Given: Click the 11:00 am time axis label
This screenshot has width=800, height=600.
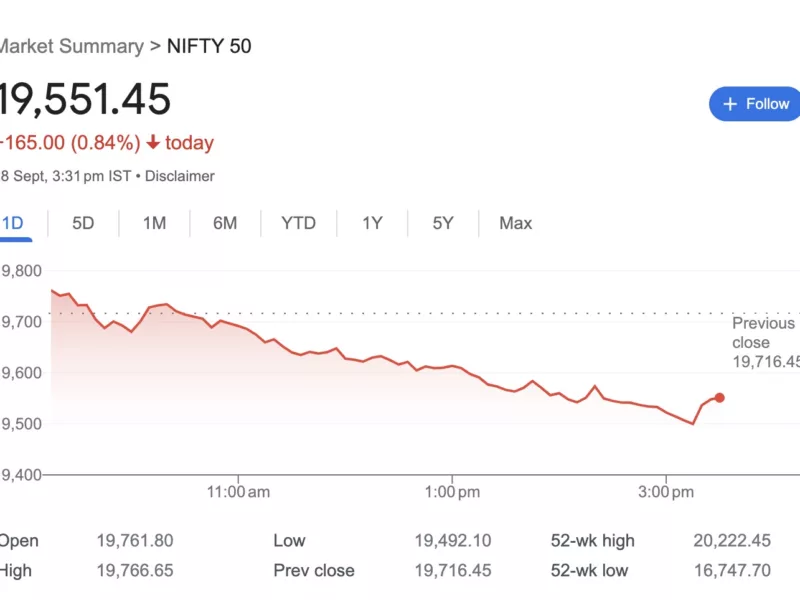Looking at the screenshot, I should 238,492.
